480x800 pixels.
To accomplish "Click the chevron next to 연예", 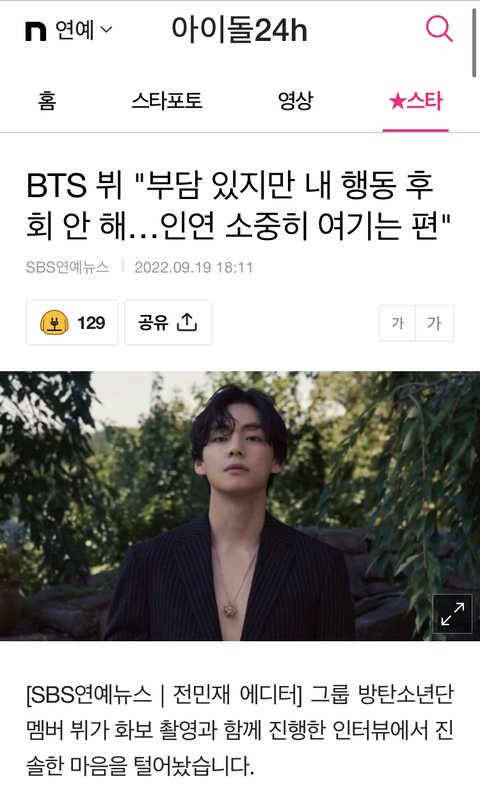I will (x=106, y=30).
